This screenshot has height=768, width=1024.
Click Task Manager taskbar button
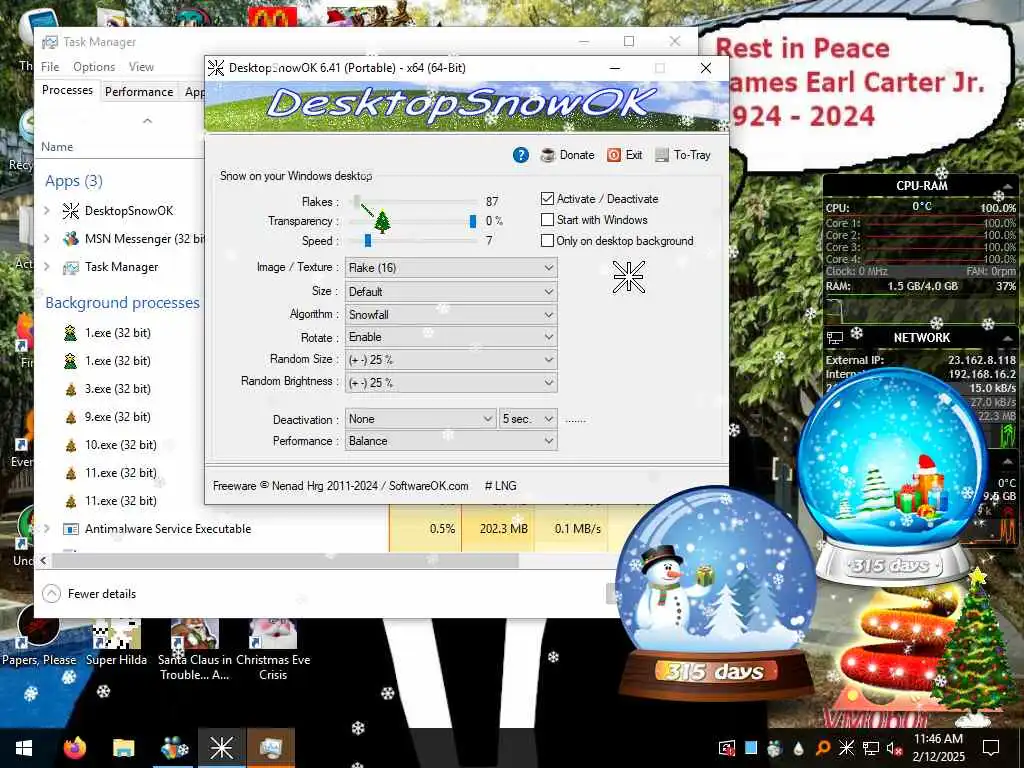270,748
